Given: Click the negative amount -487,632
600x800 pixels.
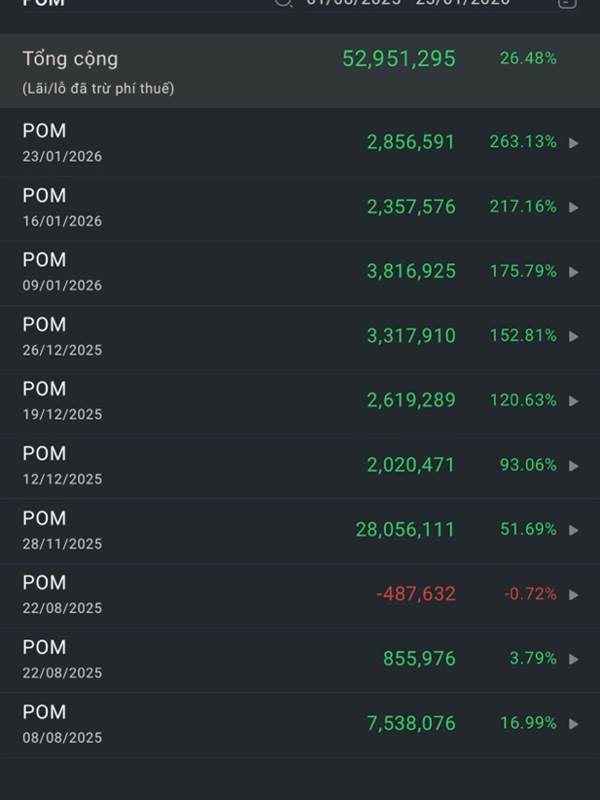Looking at the screenshot, I should (416, 594).
